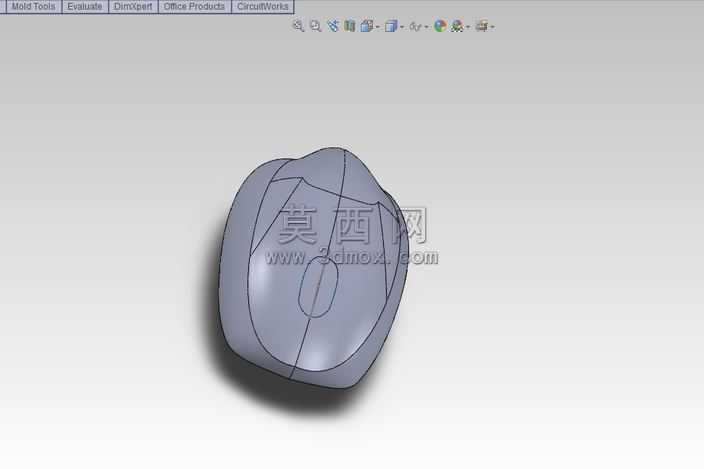704x469 pixels.
Task: Click the Zoom to Fit icon
Action: click(x=298, y=26)
